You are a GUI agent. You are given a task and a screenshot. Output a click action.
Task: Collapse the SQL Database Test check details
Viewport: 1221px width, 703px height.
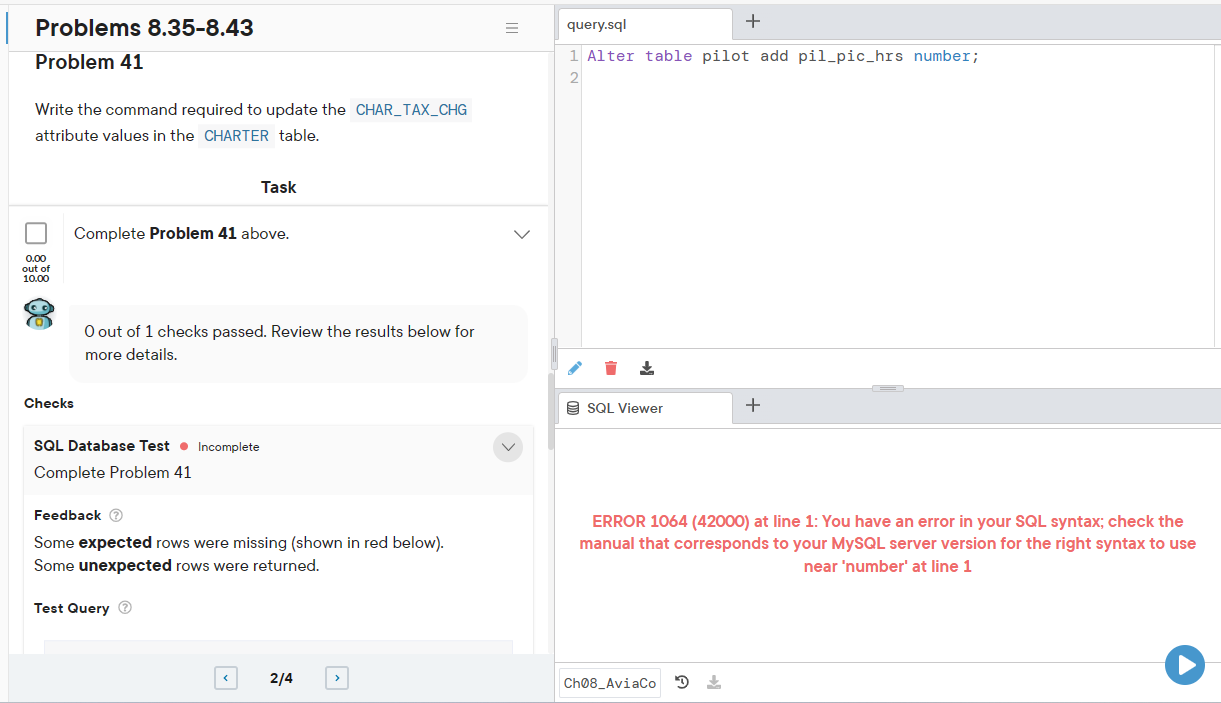click(508, 447)
